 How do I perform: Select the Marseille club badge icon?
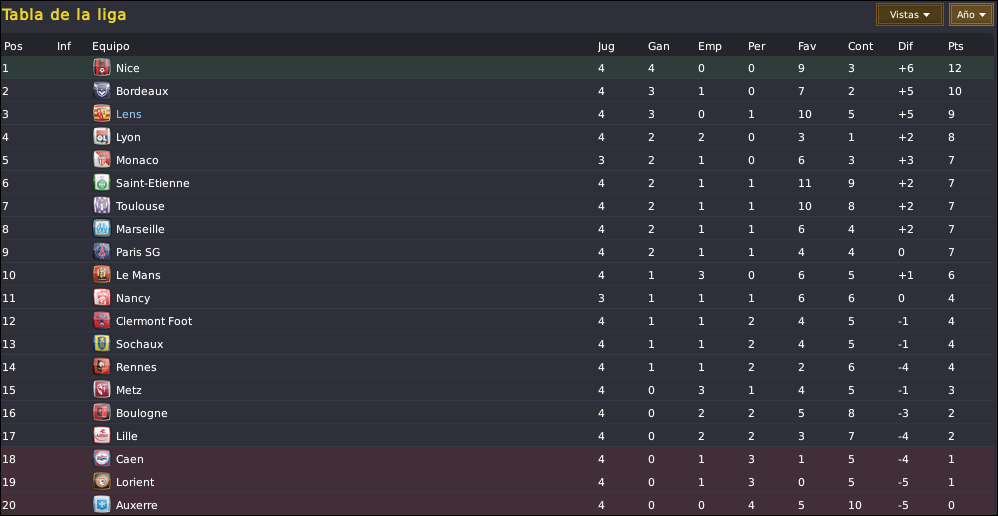click(x=101, y=229)
